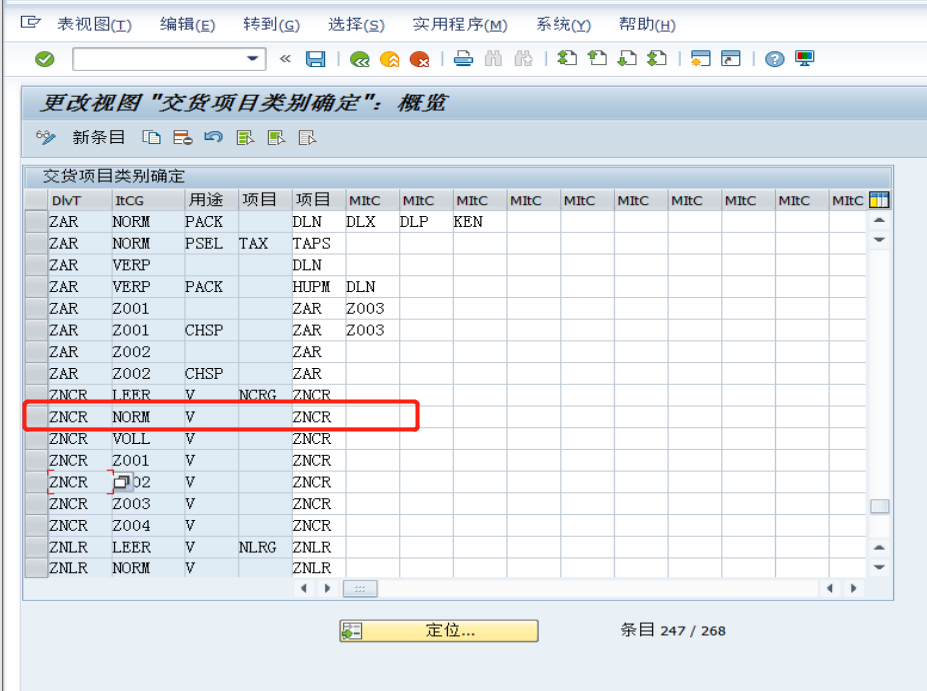Screen dimensions: 927x691
Task: Click the 条目 247 / 268 entry counter
Action: 673,631
